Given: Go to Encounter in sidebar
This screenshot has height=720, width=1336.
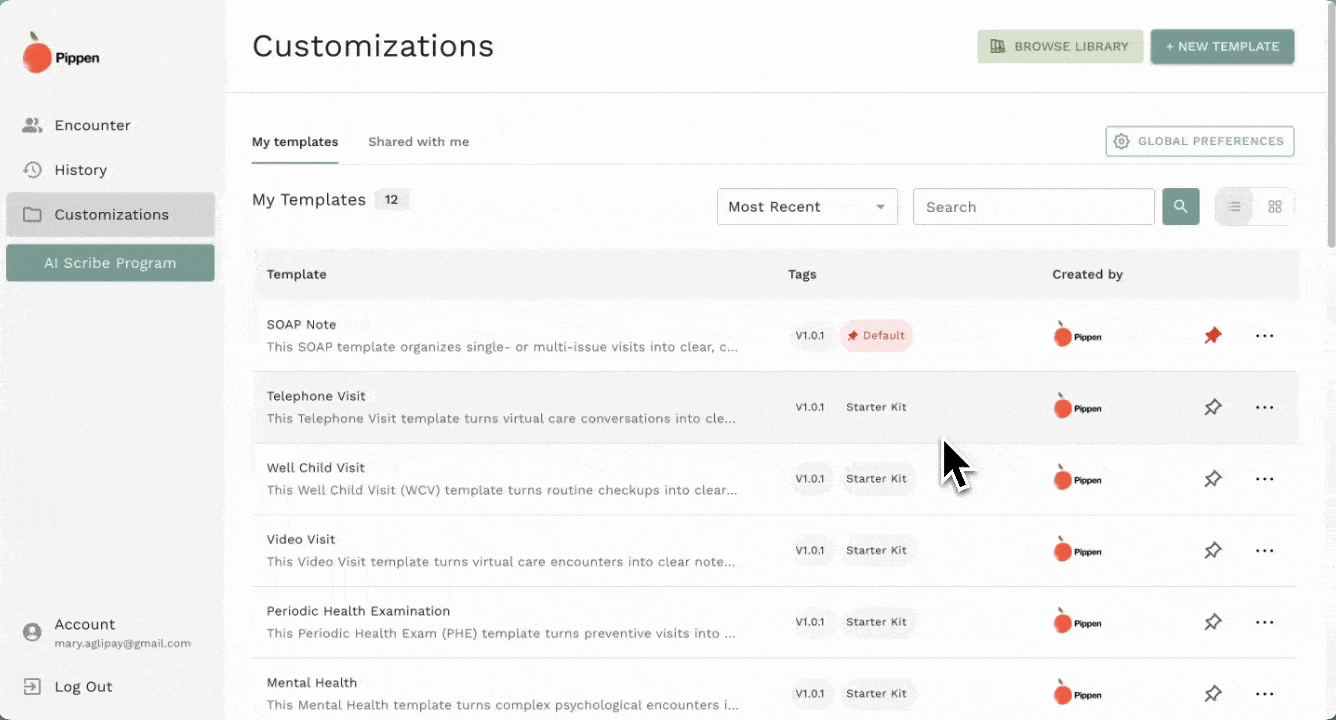Looking at the screenshot, I should click(92, 125).
